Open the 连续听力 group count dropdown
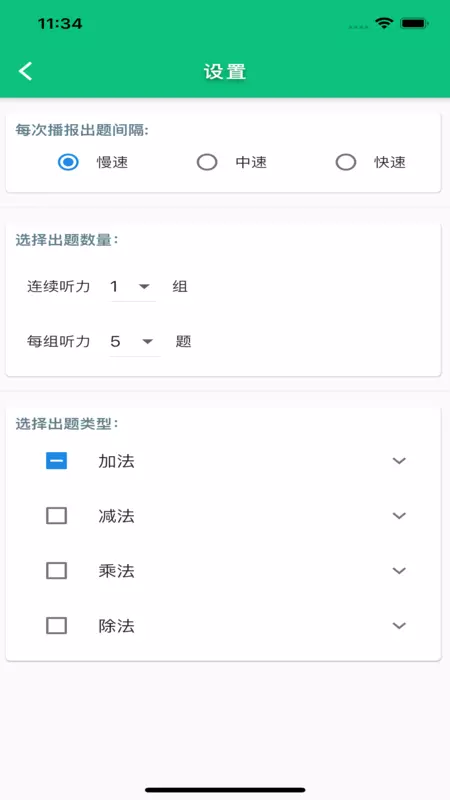This screenshot has width=450, height=800. 133,287
